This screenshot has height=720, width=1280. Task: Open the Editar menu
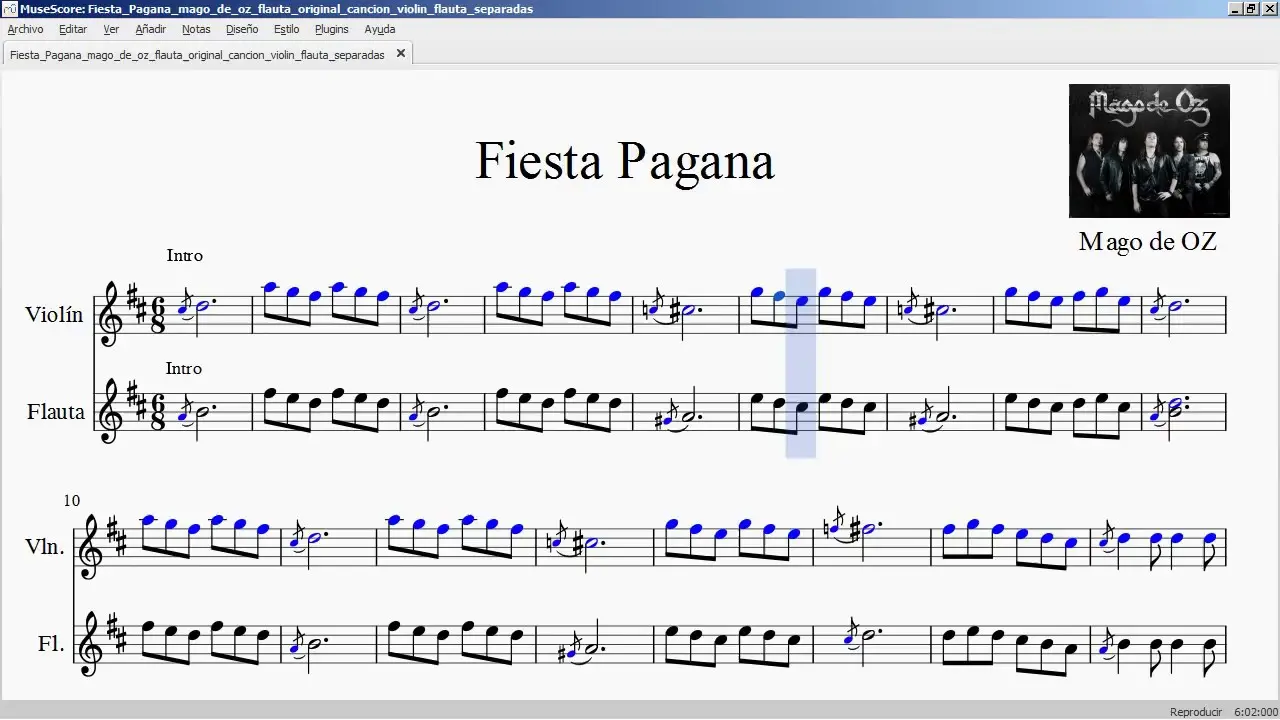(x=73, y=29)
